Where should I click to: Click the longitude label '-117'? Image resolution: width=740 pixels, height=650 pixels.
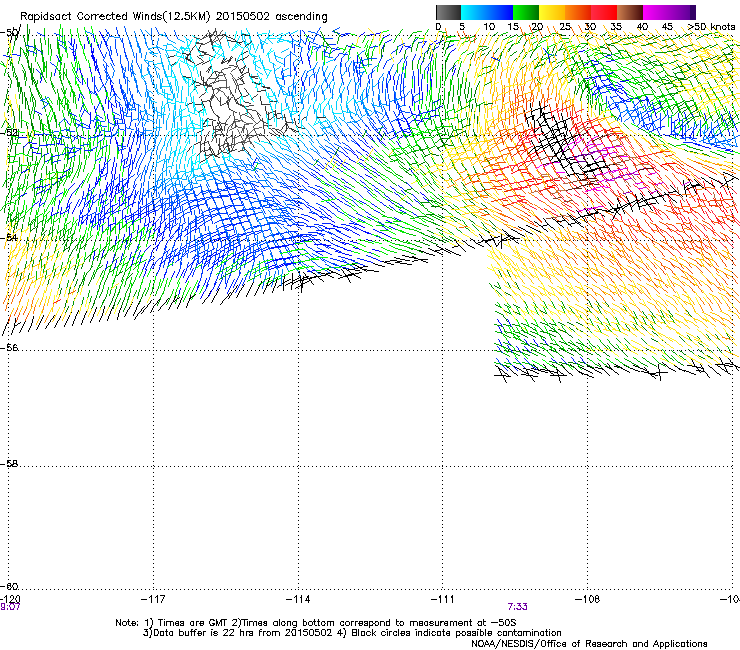click(x=153, y=599)
